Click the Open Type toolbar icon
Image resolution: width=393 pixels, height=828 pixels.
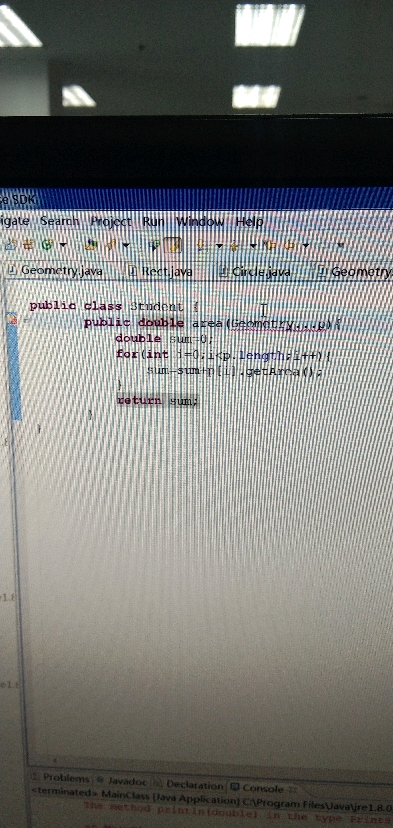pyautogui.click(x=91, y=245)
